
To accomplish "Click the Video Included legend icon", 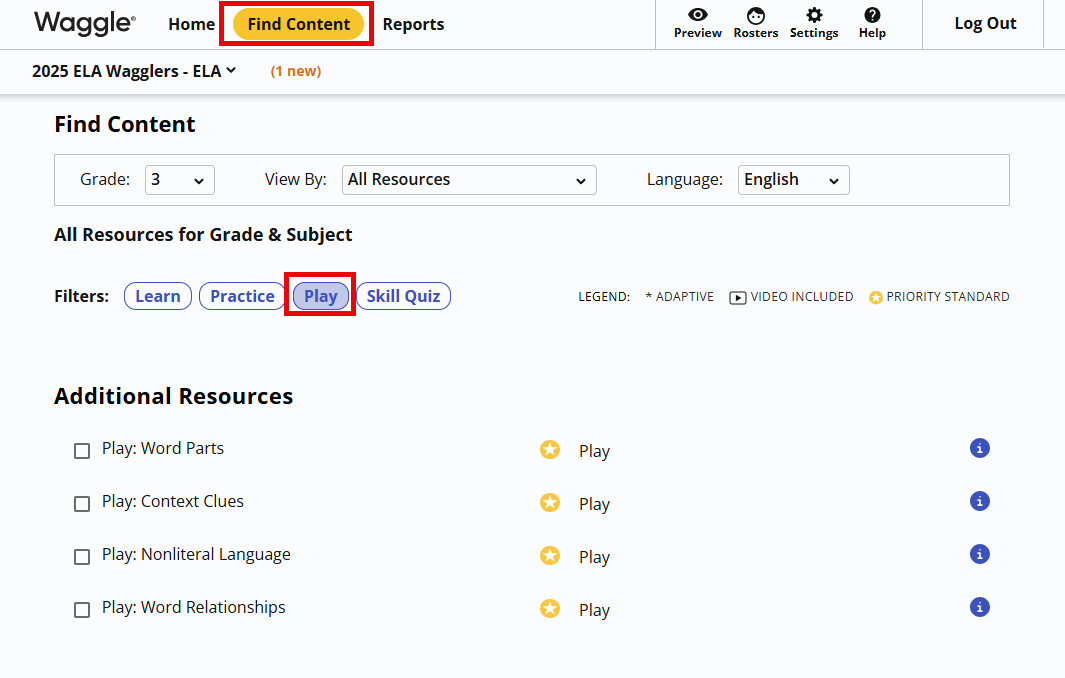I will point(738,298).
